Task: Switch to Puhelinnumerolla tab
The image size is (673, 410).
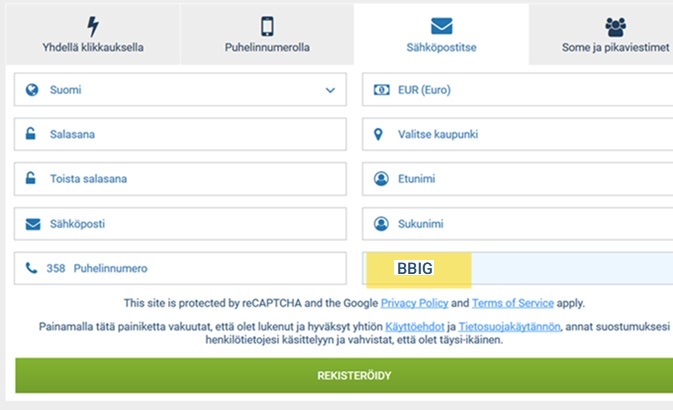Action: [x=267, y=34]
